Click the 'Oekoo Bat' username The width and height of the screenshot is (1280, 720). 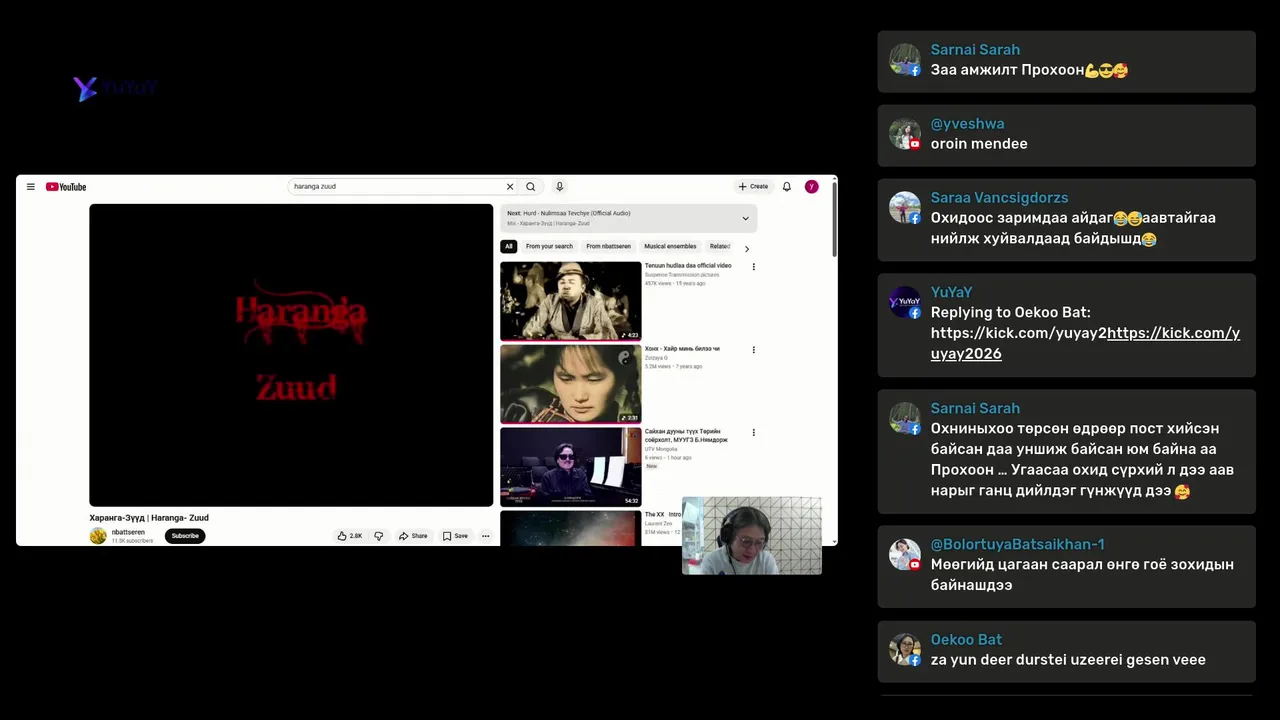[966, 640]
